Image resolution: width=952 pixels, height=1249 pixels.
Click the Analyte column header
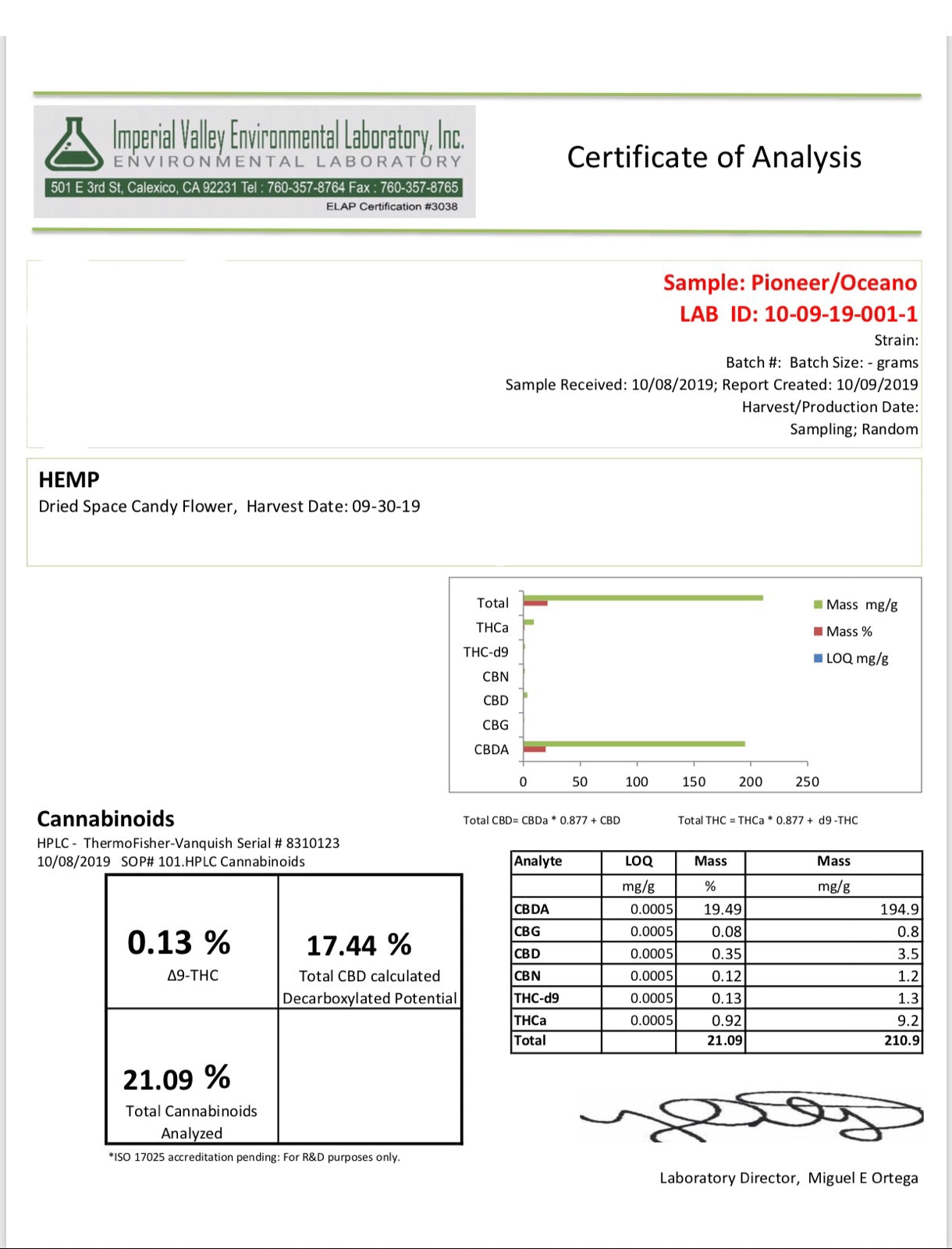click(538, 861)
